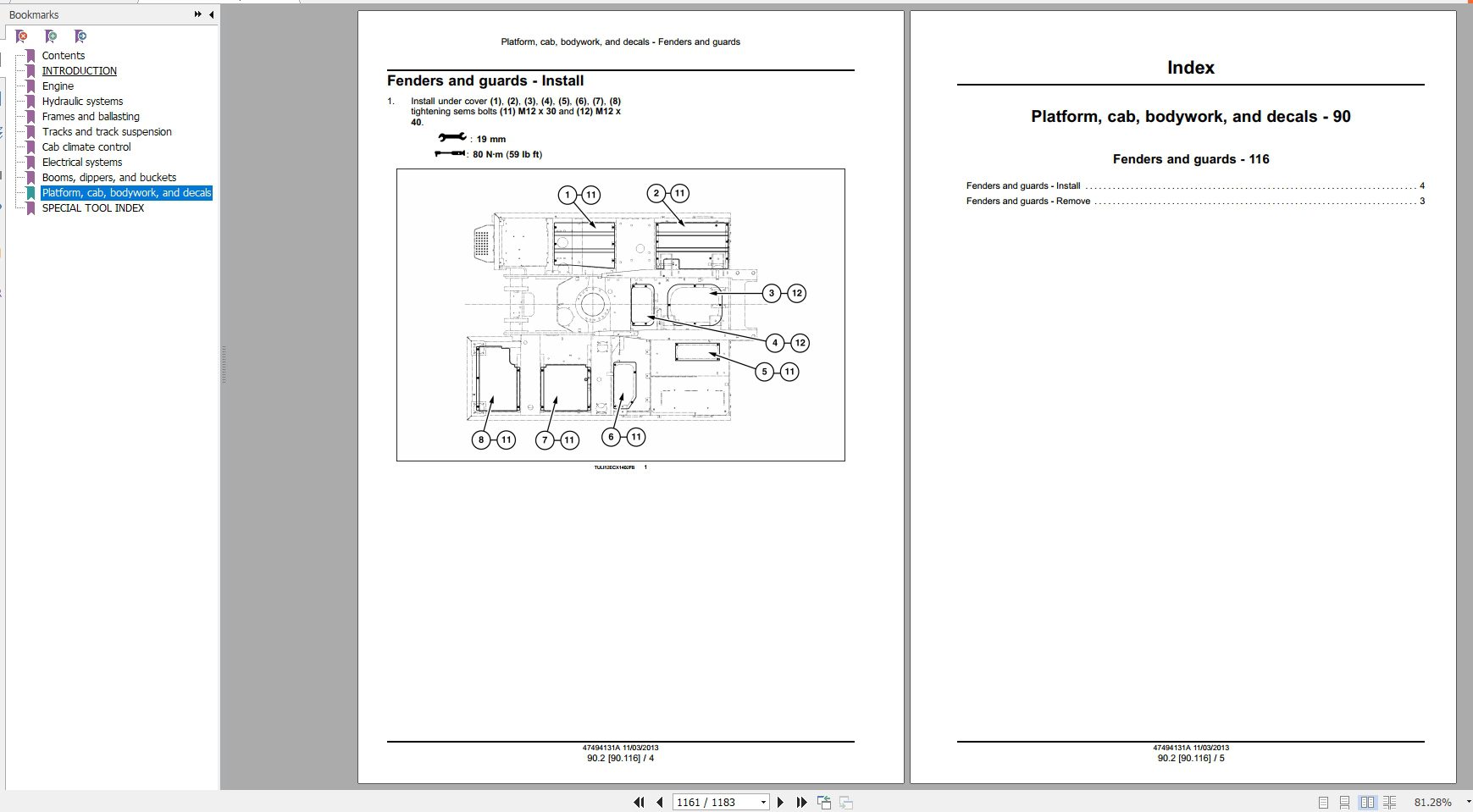Viewport: 1473px width, 812px height.
Task: Click inside the page number field
Action: tap(712, 802)
